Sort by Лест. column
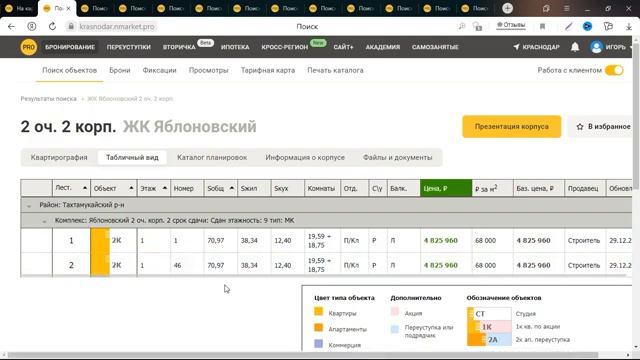This screenshot has width=640, height=360. point(71,188)
